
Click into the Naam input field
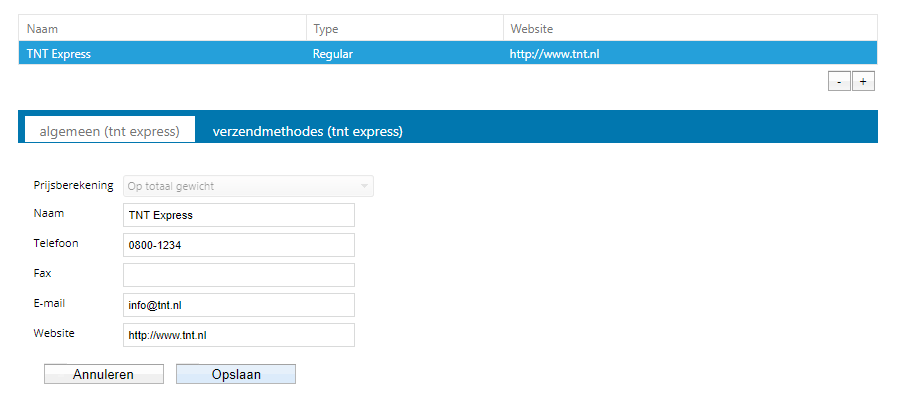(239, 215)
